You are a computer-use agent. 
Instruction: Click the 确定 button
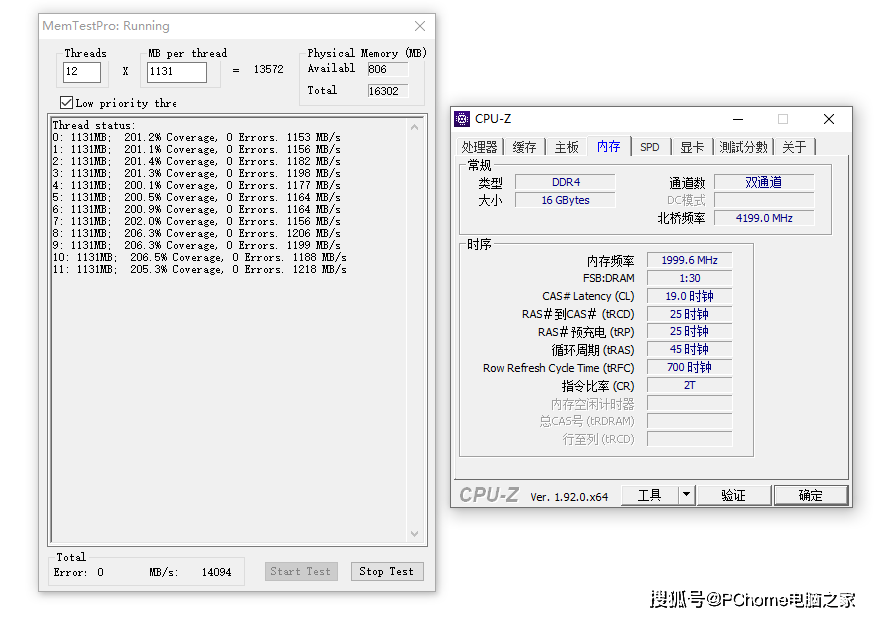[811, 495]
